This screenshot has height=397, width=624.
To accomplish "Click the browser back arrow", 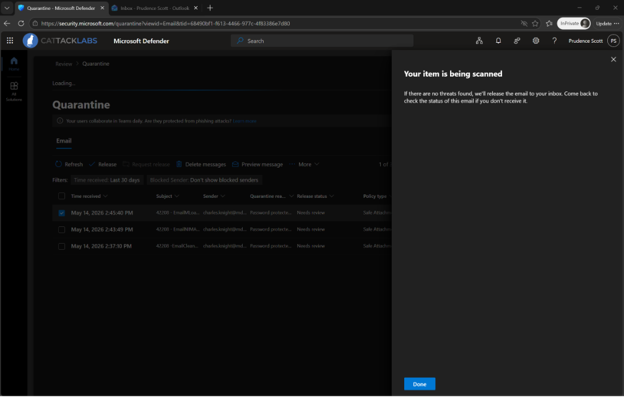I will 7,23.
